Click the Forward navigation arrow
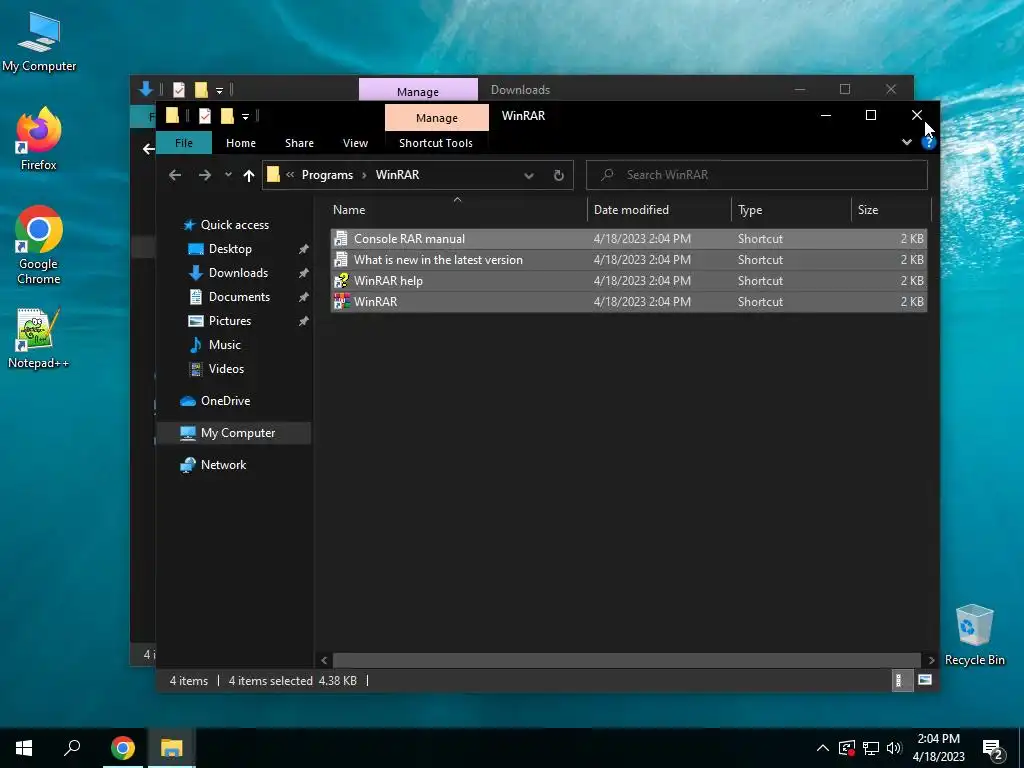 pos(204,175)
